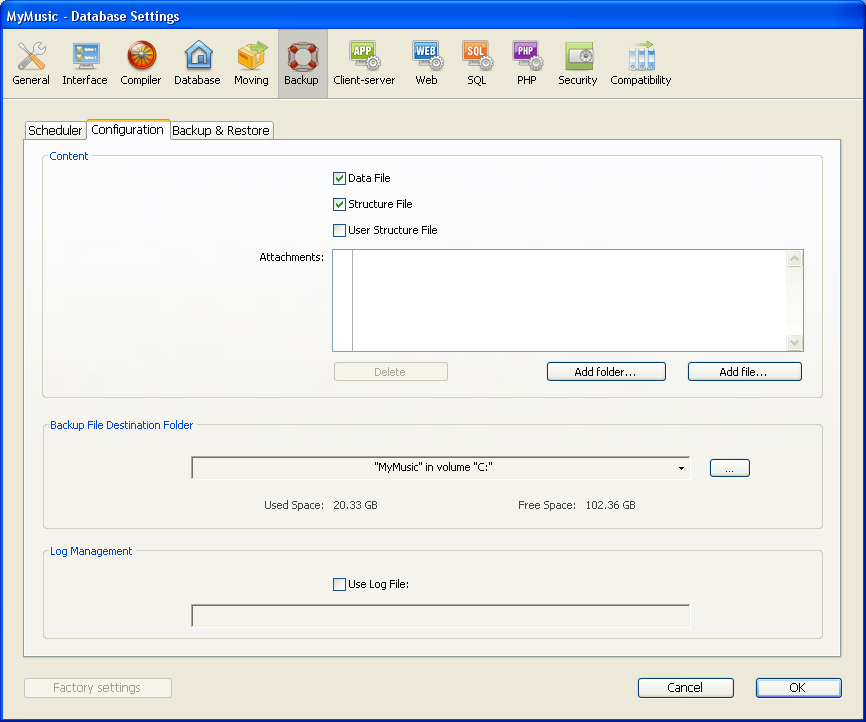
Task: Click the Add folder... button
Action: click(x=606, y=372)
